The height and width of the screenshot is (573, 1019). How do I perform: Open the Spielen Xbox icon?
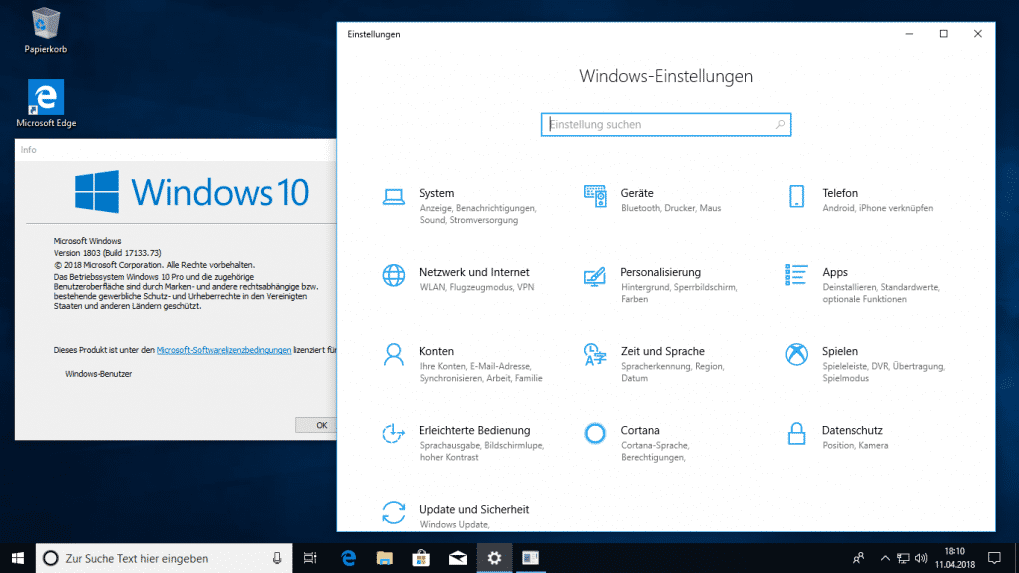[x=796, y=355]
